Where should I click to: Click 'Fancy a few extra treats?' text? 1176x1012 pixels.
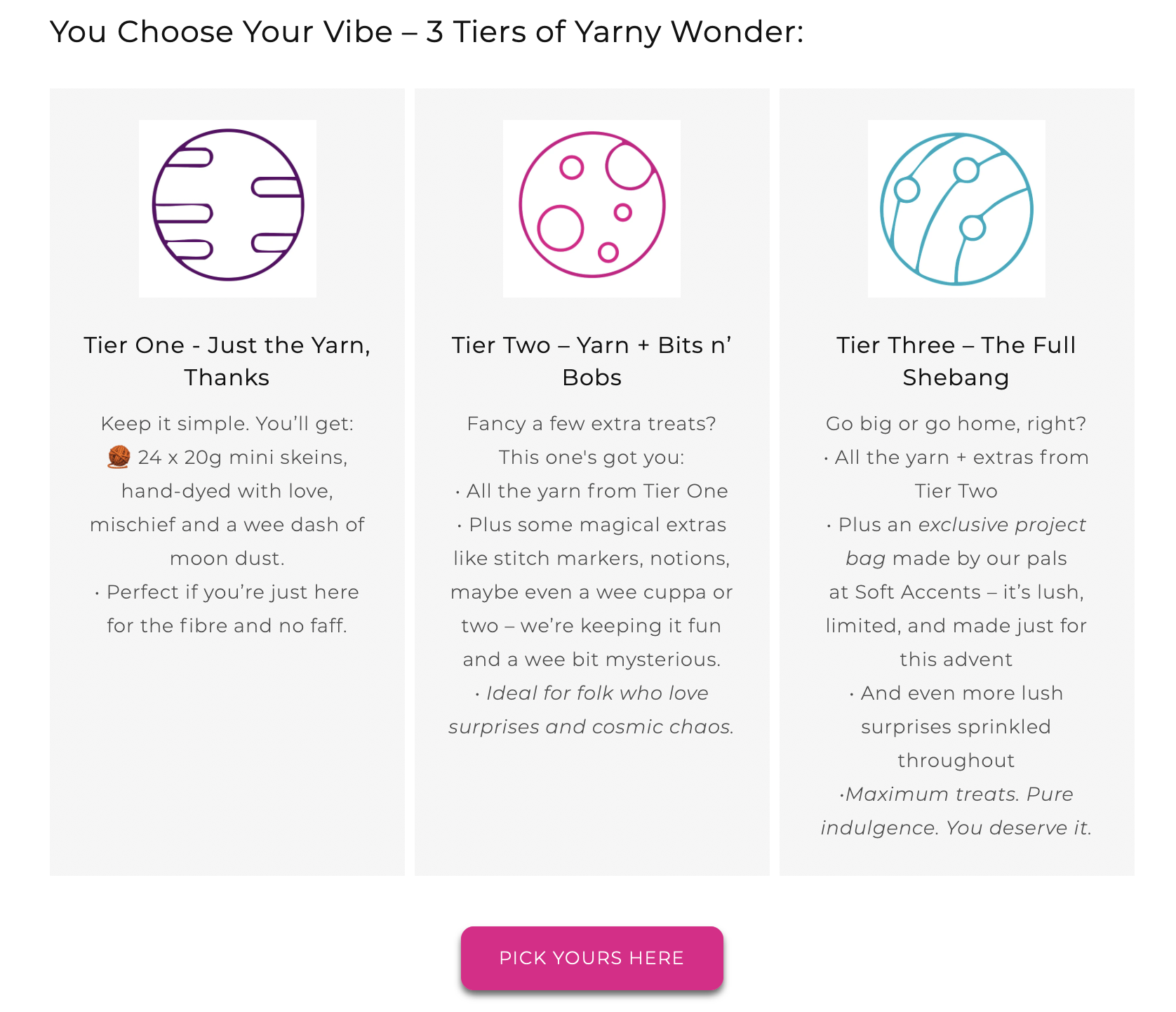pyautogui.click(x=592, y=423)
